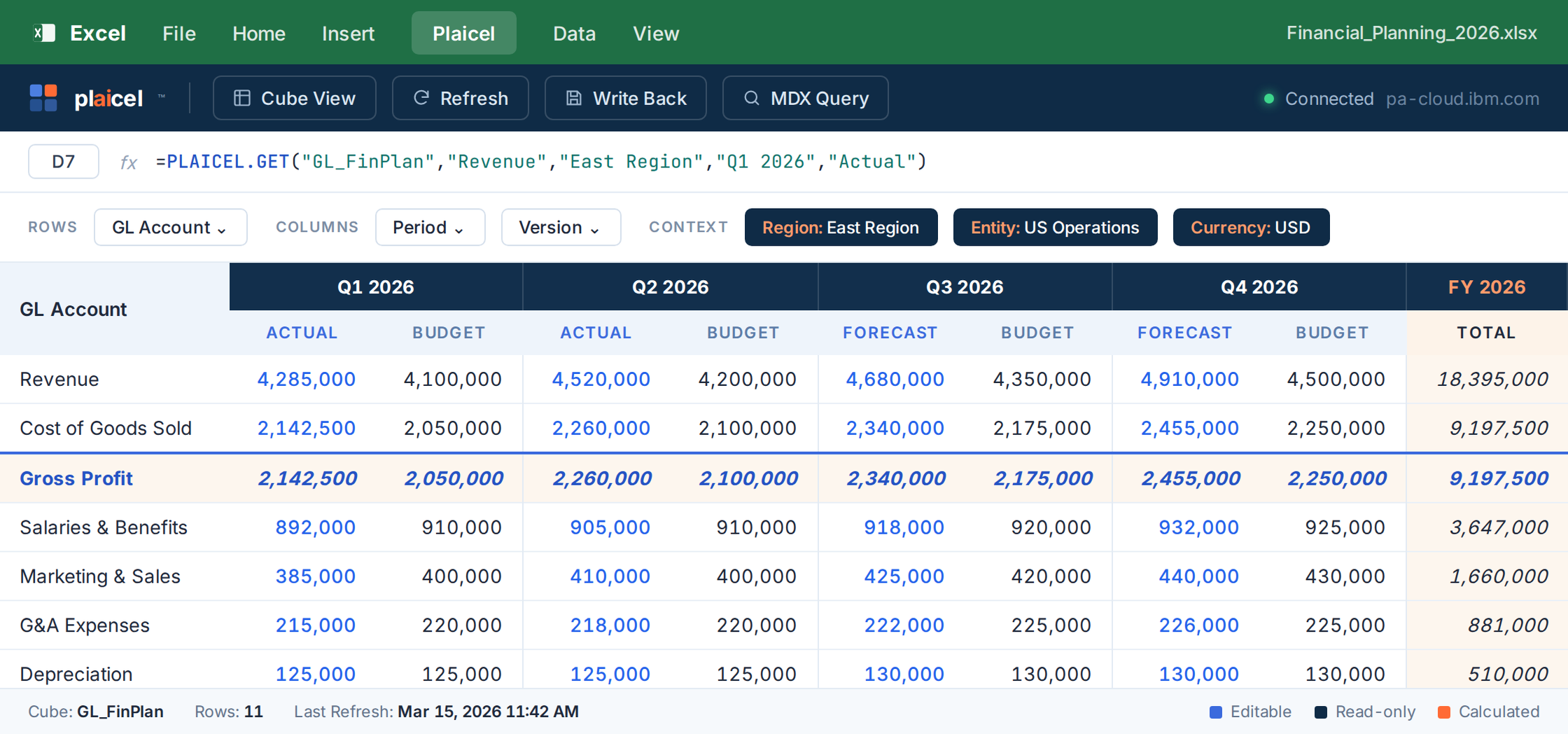Expand the GL Account rows dropdown

pyautogui.click(x=170, y=227)
